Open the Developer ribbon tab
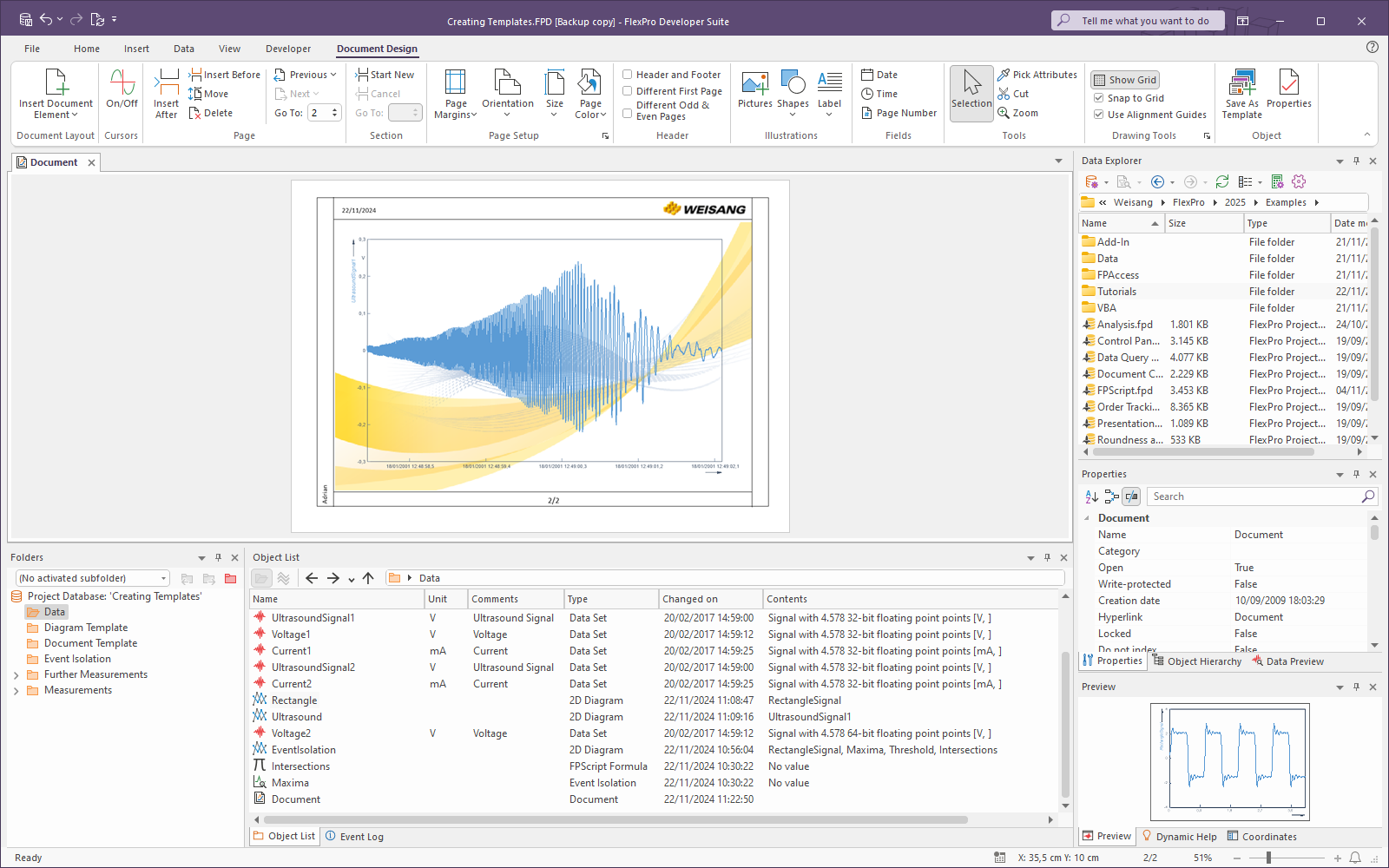Image resolution: width=1389 pixels, height=868 pixels. [288, 49]
